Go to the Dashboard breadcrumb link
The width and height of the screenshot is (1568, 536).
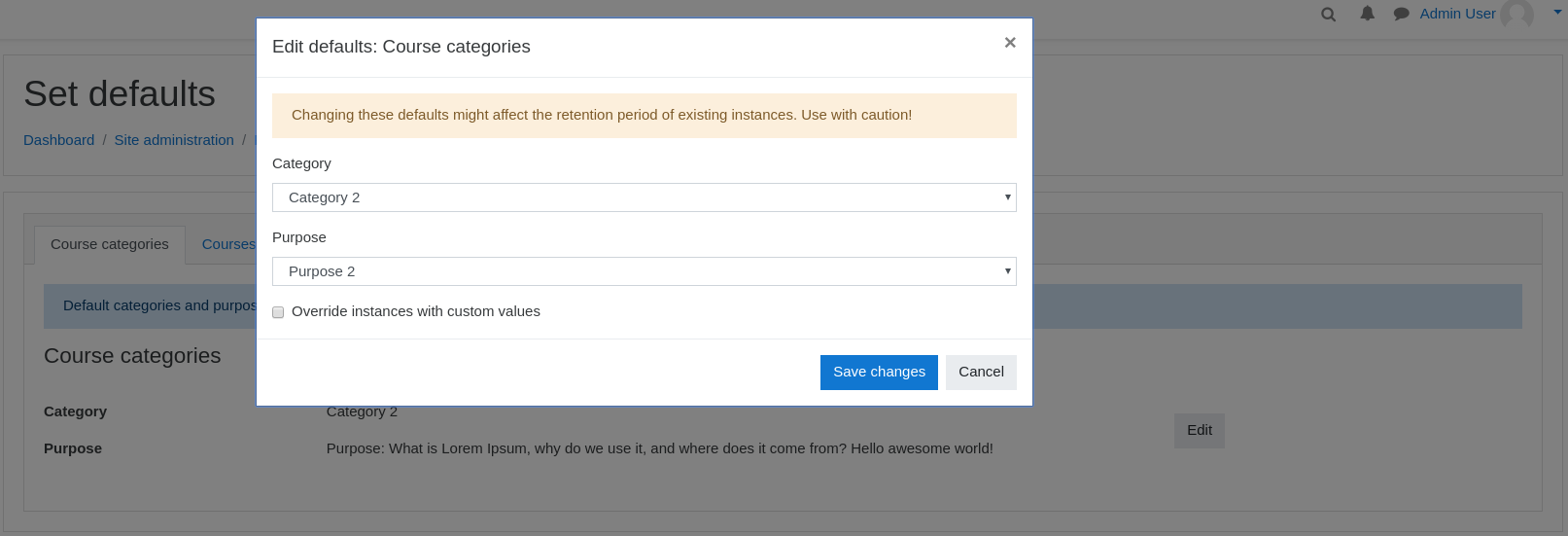click(x=59, y=140)
